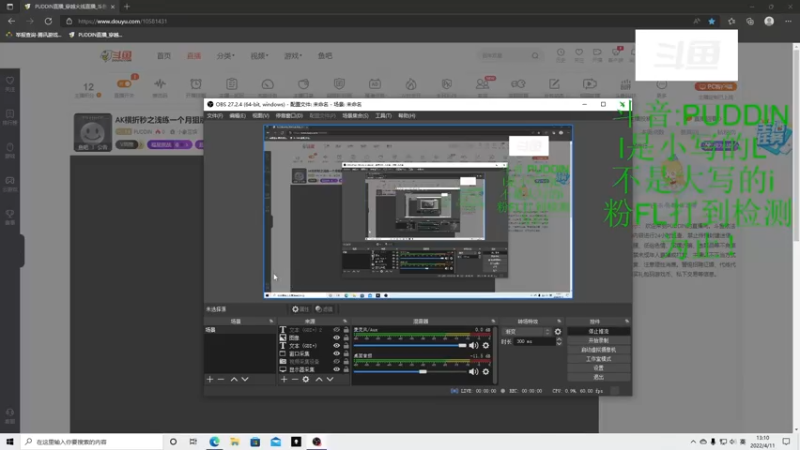The height and width of the screenshot is (450, 800).
Task: Open the transition properties gear next to 渐变
Action: (558, 332)
